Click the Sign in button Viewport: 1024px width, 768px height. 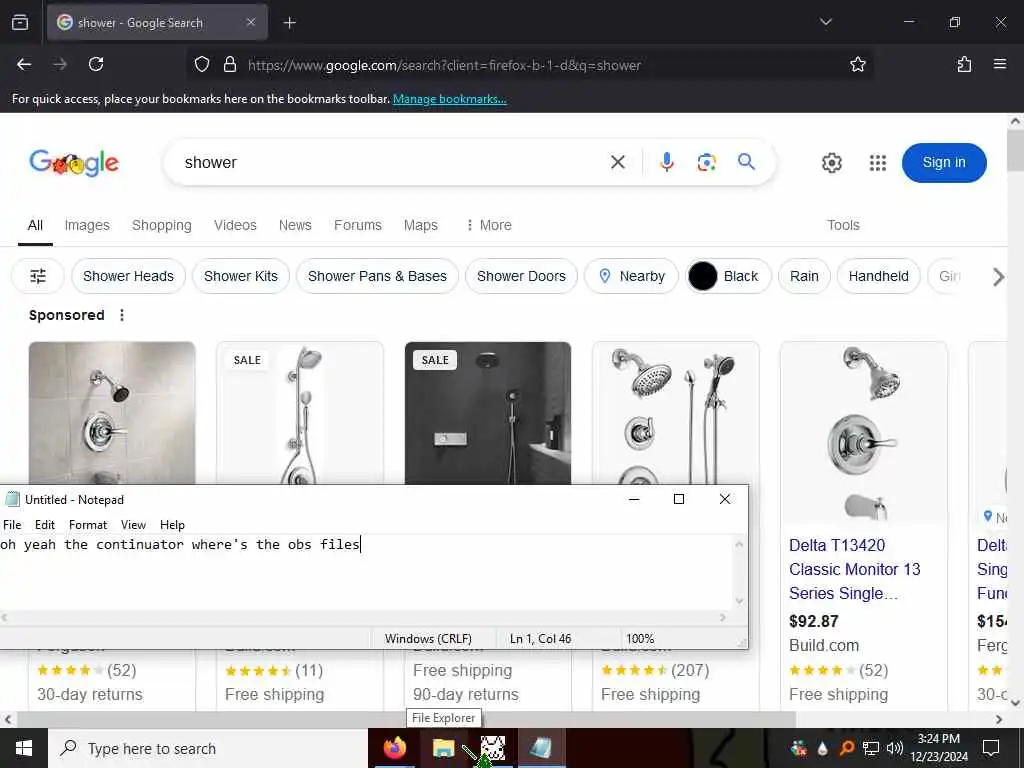(944, 163)
